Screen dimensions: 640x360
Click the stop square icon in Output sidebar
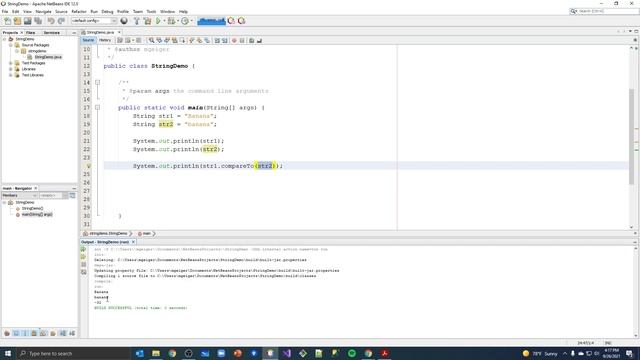click(84, 264)
